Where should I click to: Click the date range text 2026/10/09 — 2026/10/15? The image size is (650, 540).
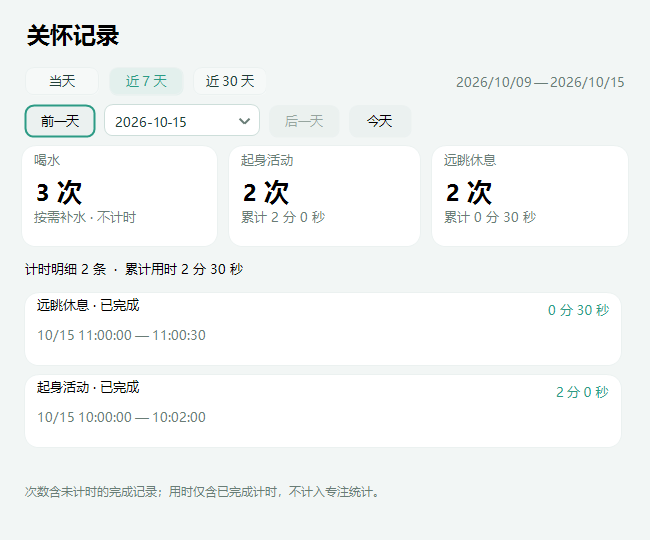point(540,82)
